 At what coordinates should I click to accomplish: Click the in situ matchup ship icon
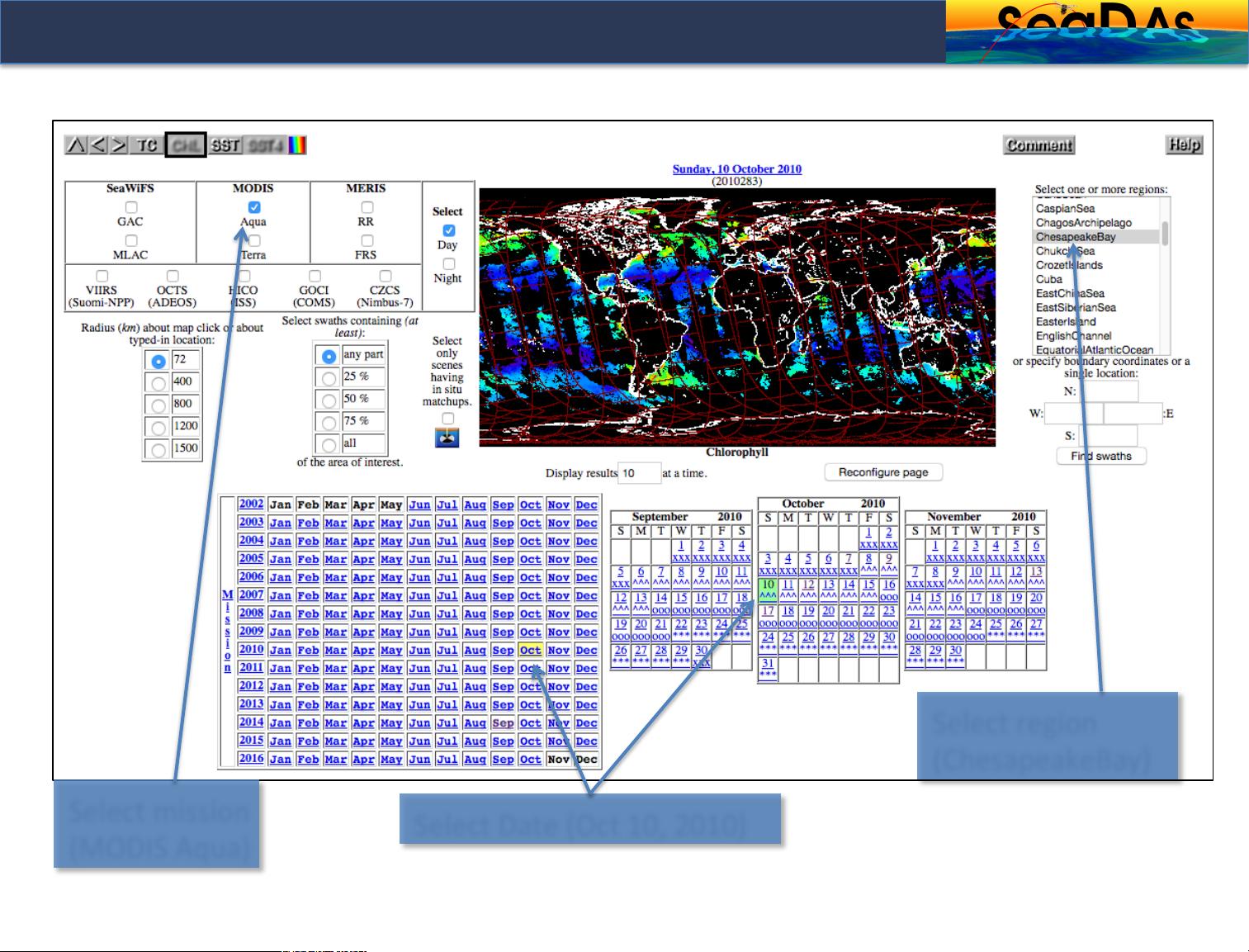coord(447,438)
